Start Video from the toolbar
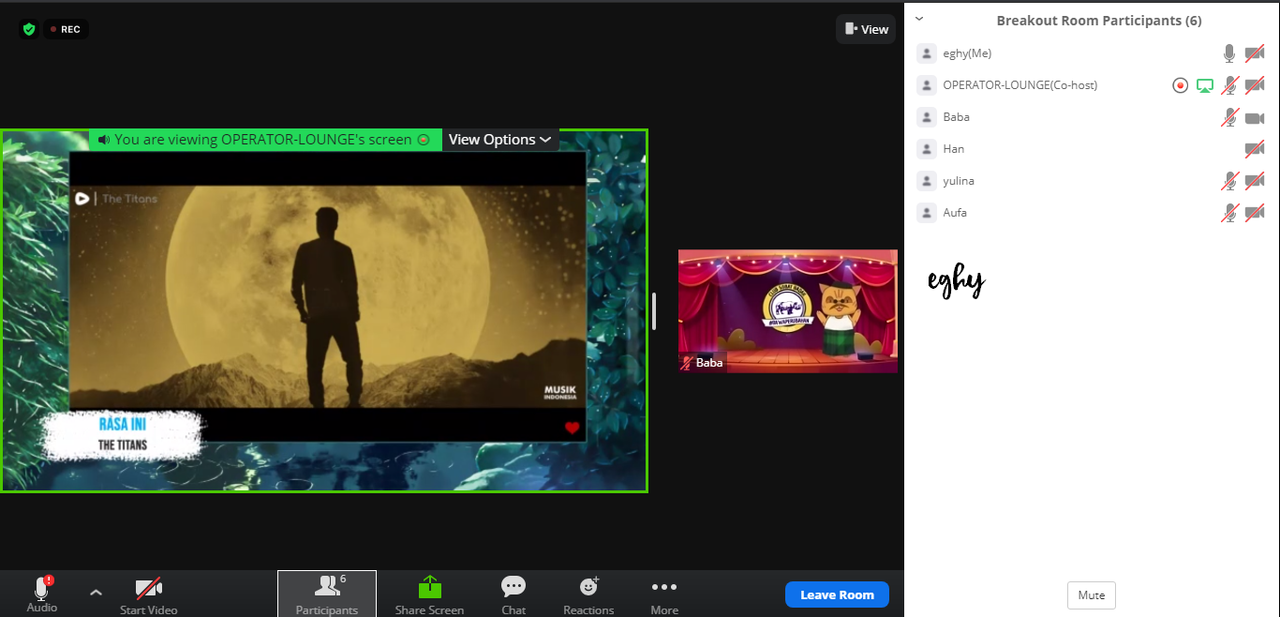The image size is (1280, 617). 148,595
